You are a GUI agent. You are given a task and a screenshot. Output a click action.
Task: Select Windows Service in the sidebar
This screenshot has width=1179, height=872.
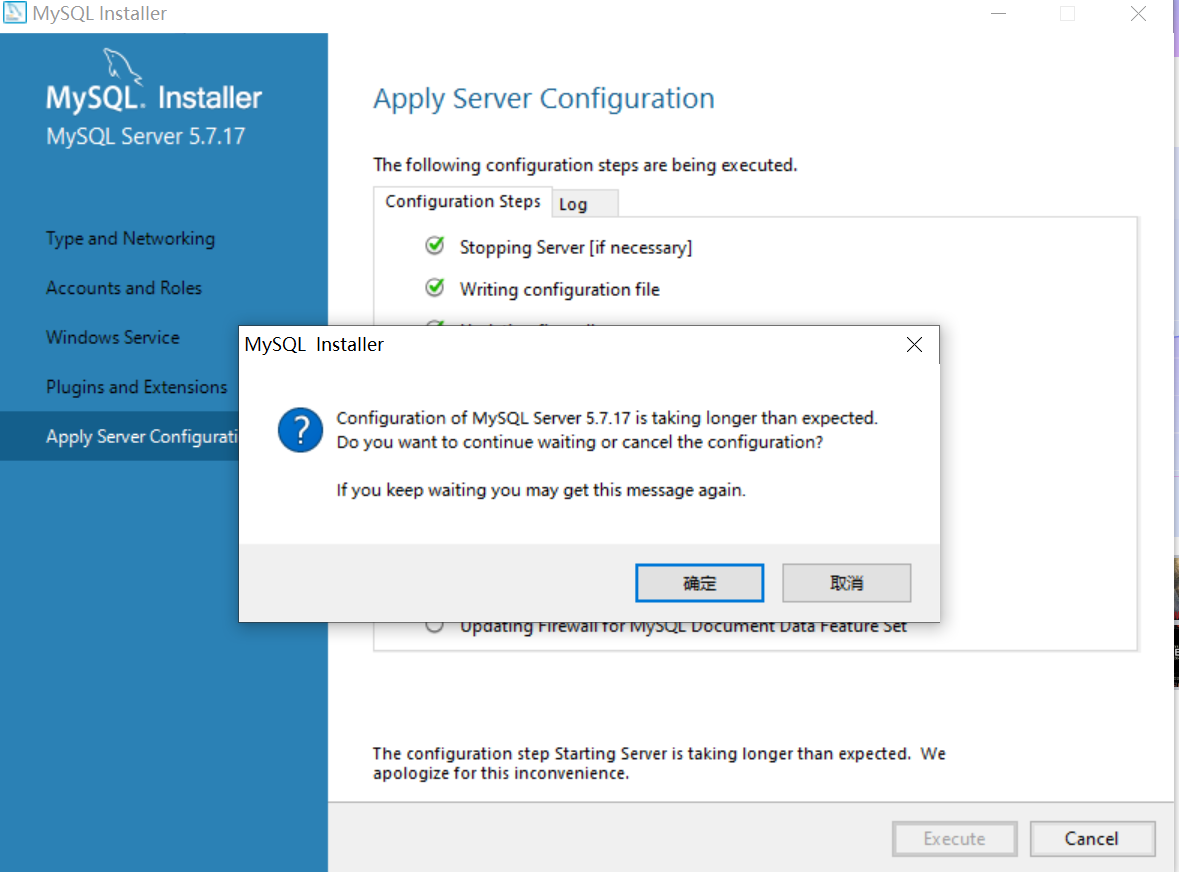113,338
